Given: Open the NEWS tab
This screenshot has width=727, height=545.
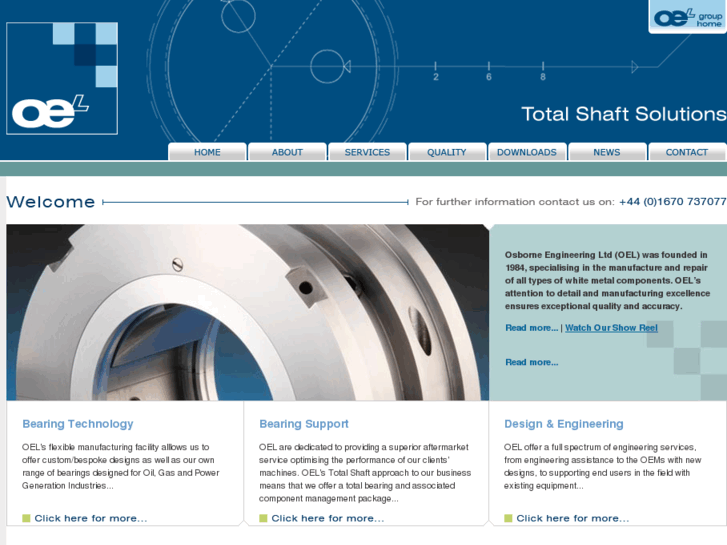Looking at the screenshot, I should [x=607, y=152].
